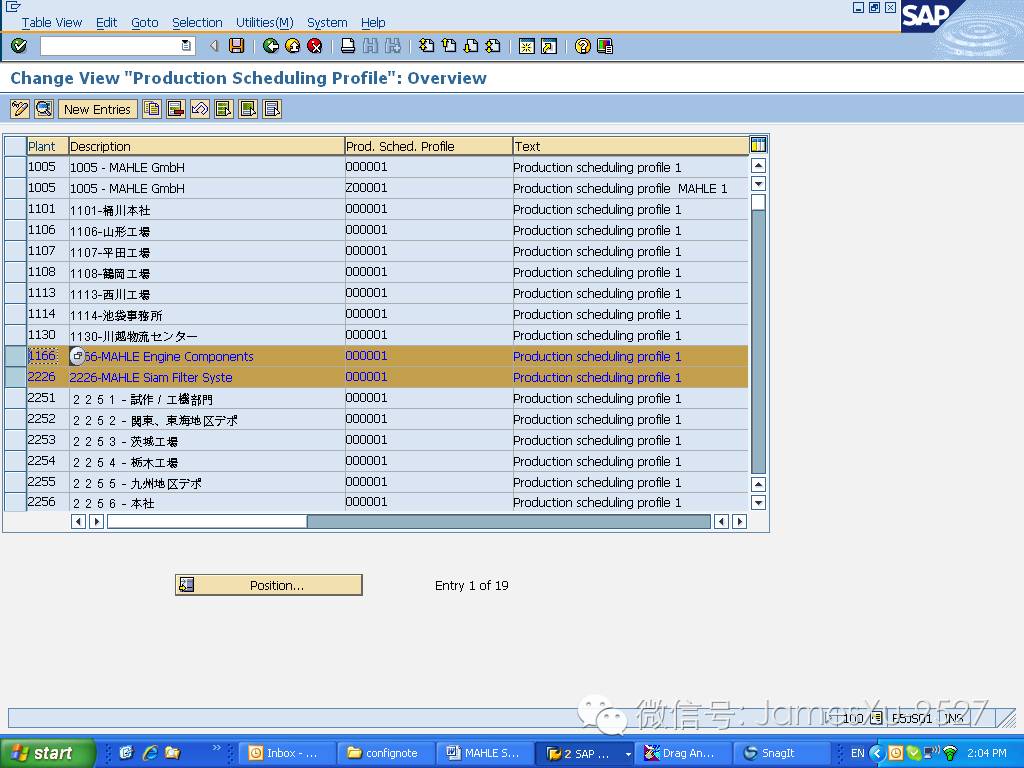Cancel with the red X icon
Screen dimensions: 1024x768
tap(315, 46)
